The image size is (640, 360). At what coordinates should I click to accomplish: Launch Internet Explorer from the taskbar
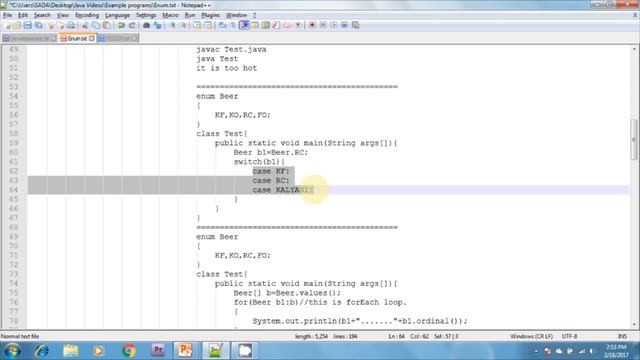(x=42, y=351)
